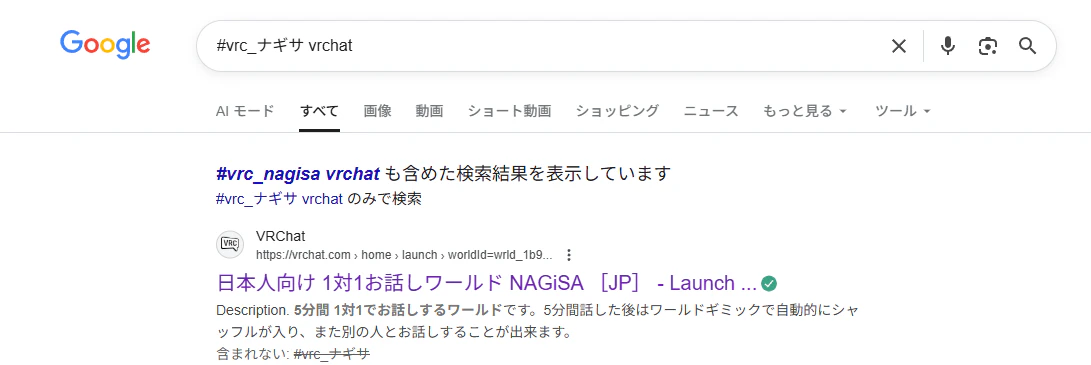Open the 動画 tab
The image size is (1091, 365).
pyautogui.click(x=429, y=111)
